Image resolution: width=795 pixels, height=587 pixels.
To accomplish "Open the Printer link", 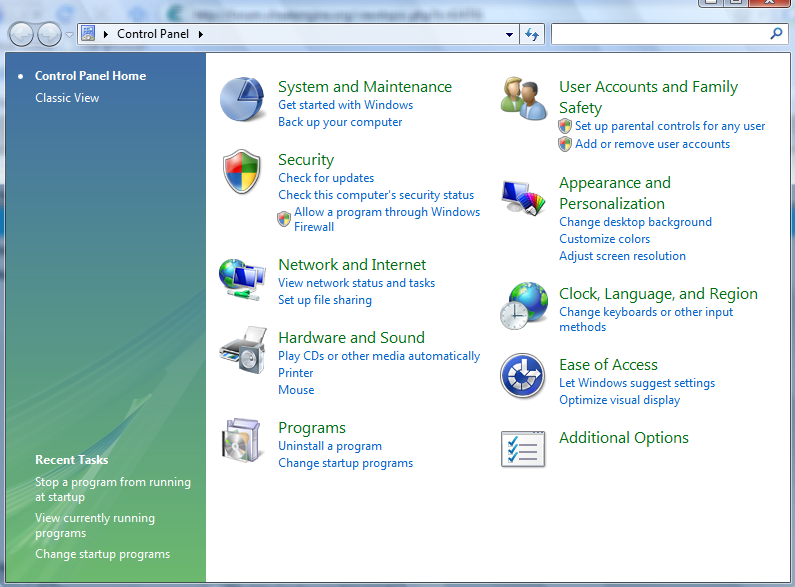I will click(296, 373).
